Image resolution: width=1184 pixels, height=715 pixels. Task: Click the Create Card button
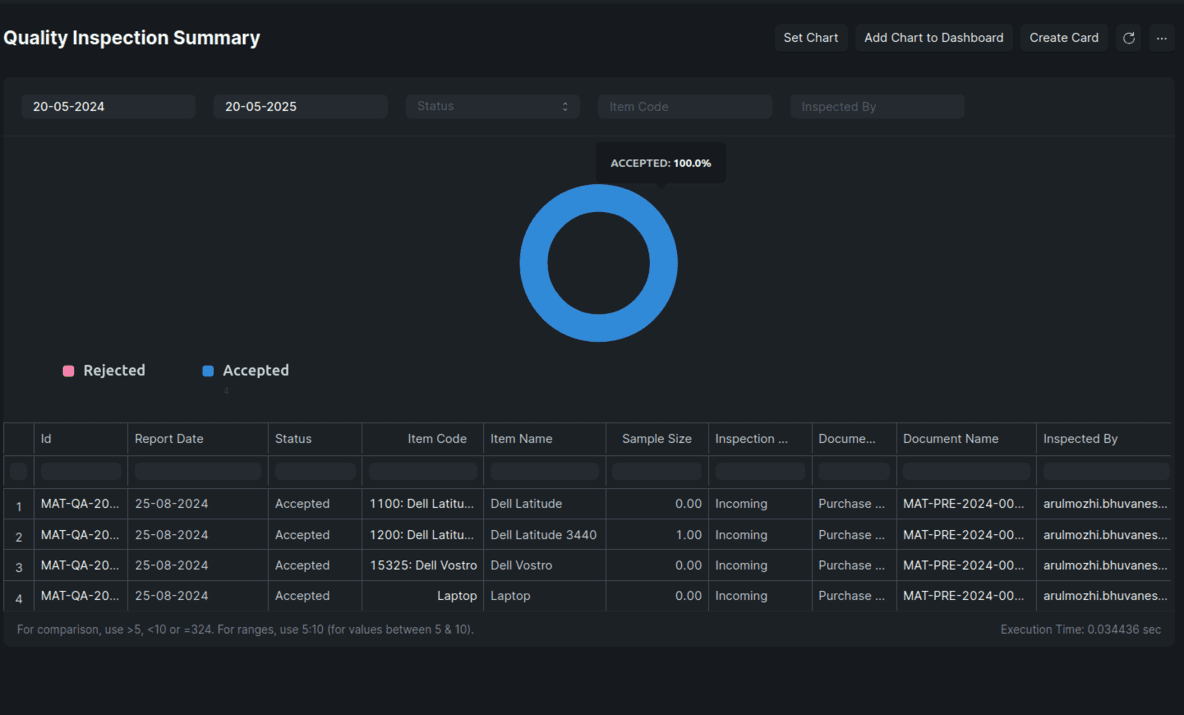(x=1063, y=38)
